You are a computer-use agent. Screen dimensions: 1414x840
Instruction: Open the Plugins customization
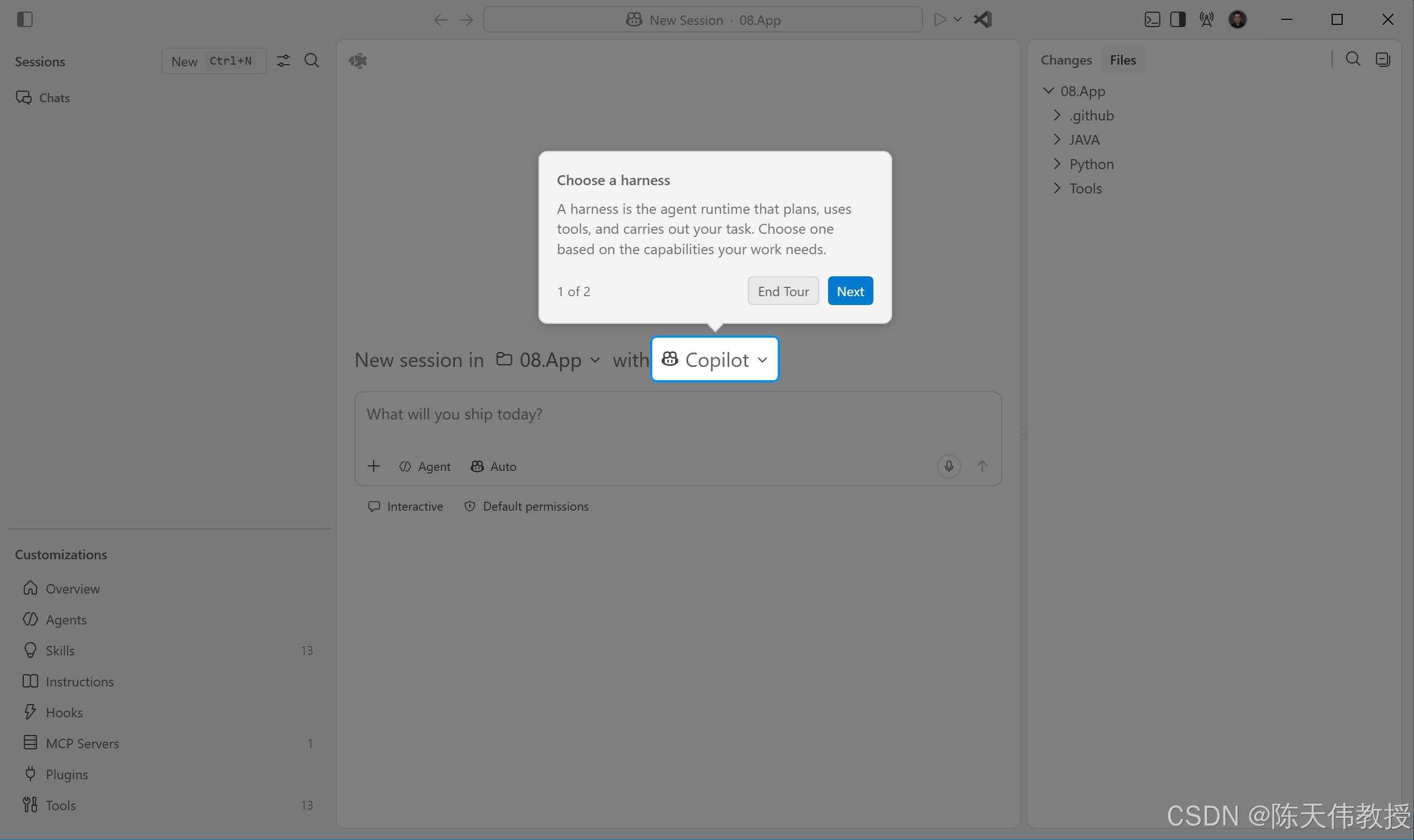click(169, 774)
